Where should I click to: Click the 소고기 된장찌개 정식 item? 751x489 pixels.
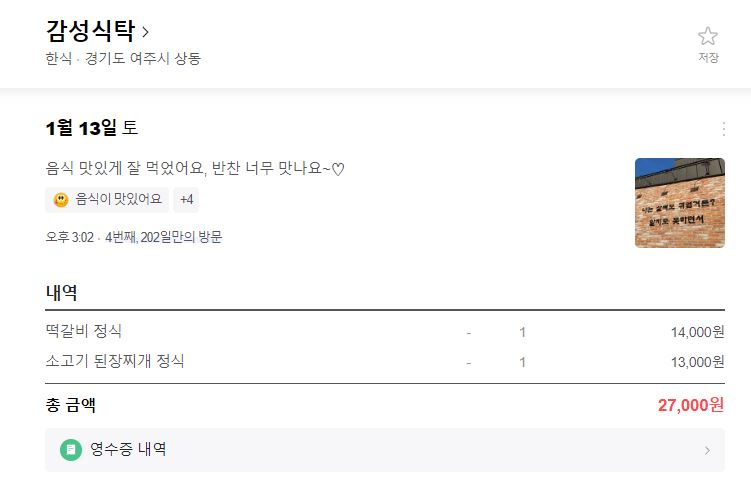(115, 361)
